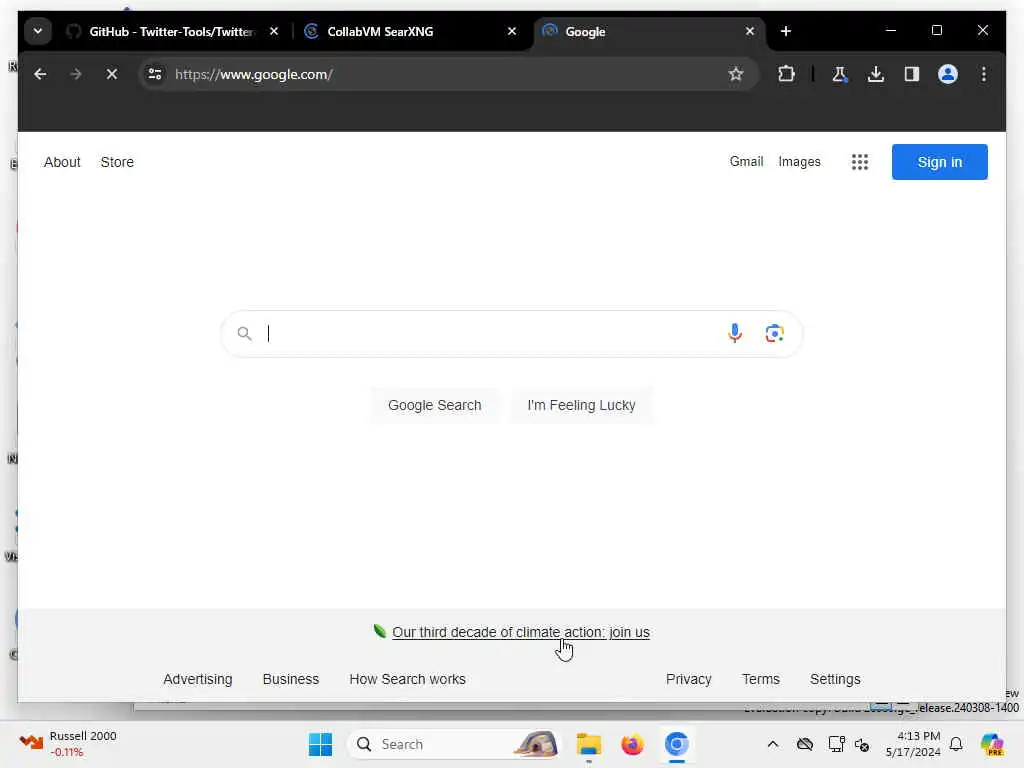Open Gmail link

(746, 161)
